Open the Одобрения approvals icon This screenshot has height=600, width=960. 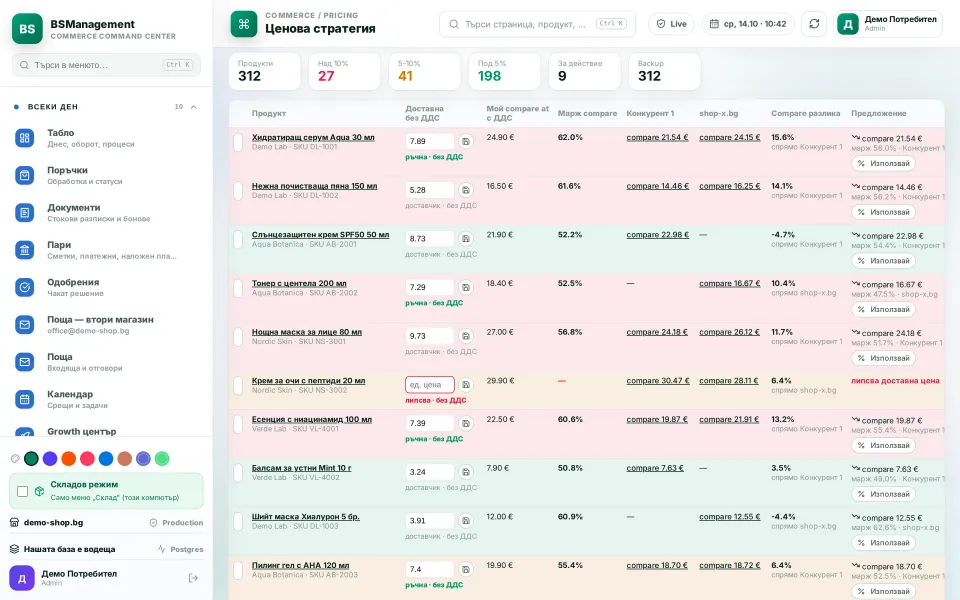pyautogui.click(x=24, y=287)
